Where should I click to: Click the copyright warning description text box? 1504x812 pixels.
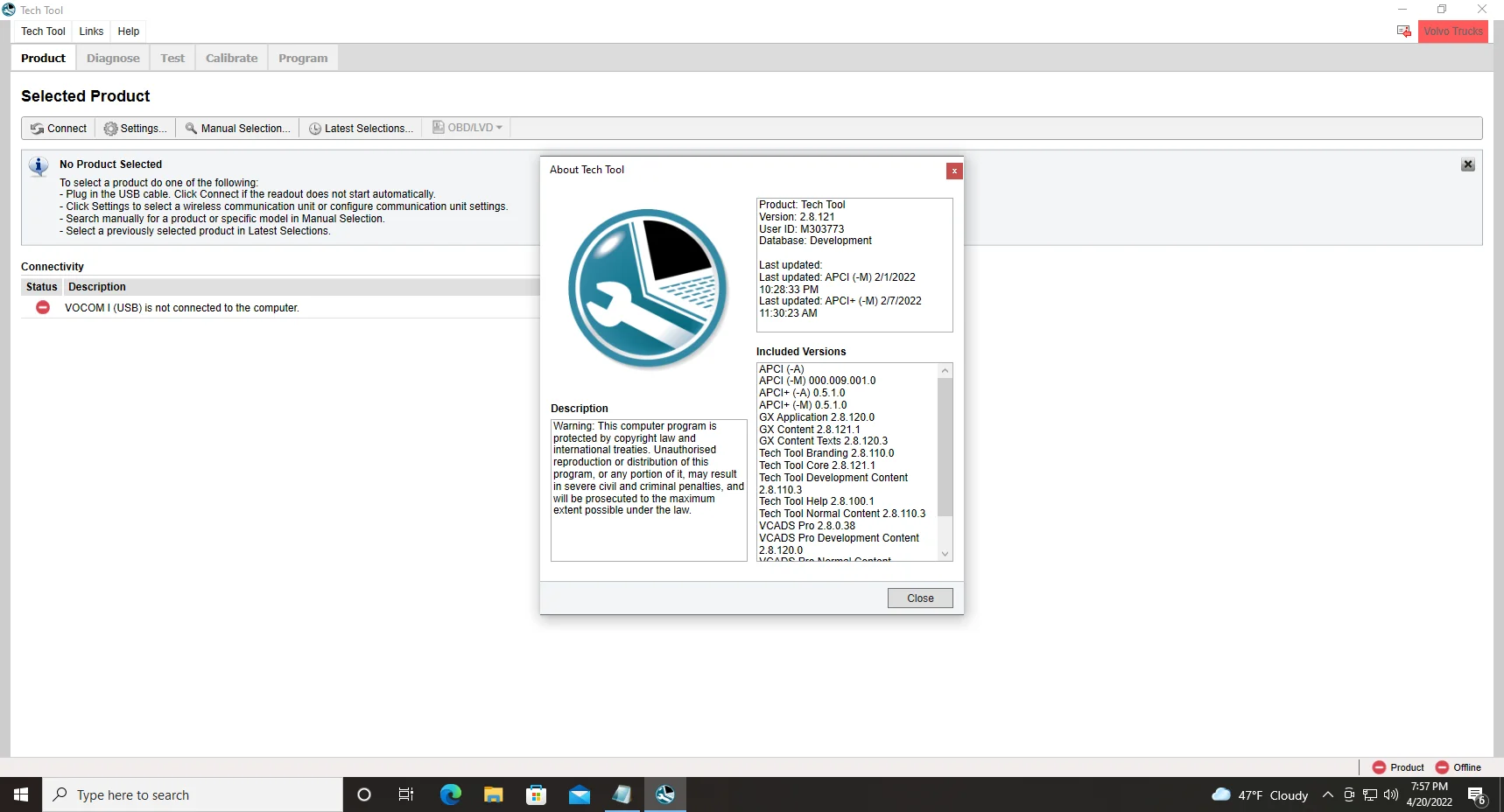(x=649, y=490)
